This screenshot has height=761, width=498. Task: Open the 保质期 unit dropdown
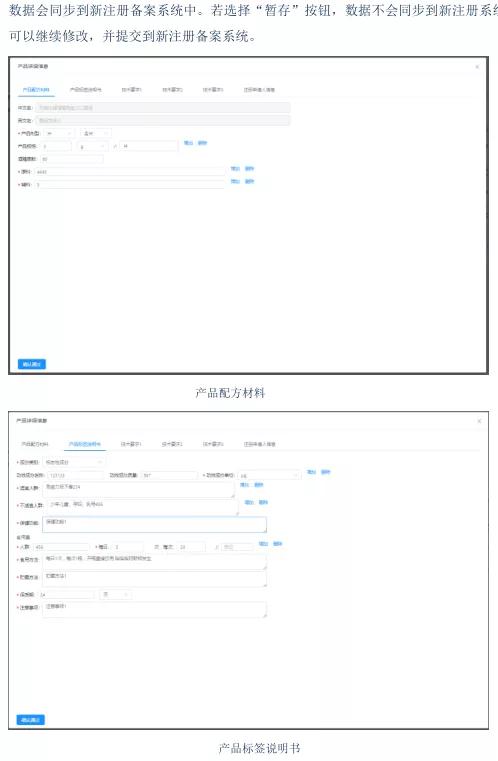pyautogui.click(x=115, y=594)
